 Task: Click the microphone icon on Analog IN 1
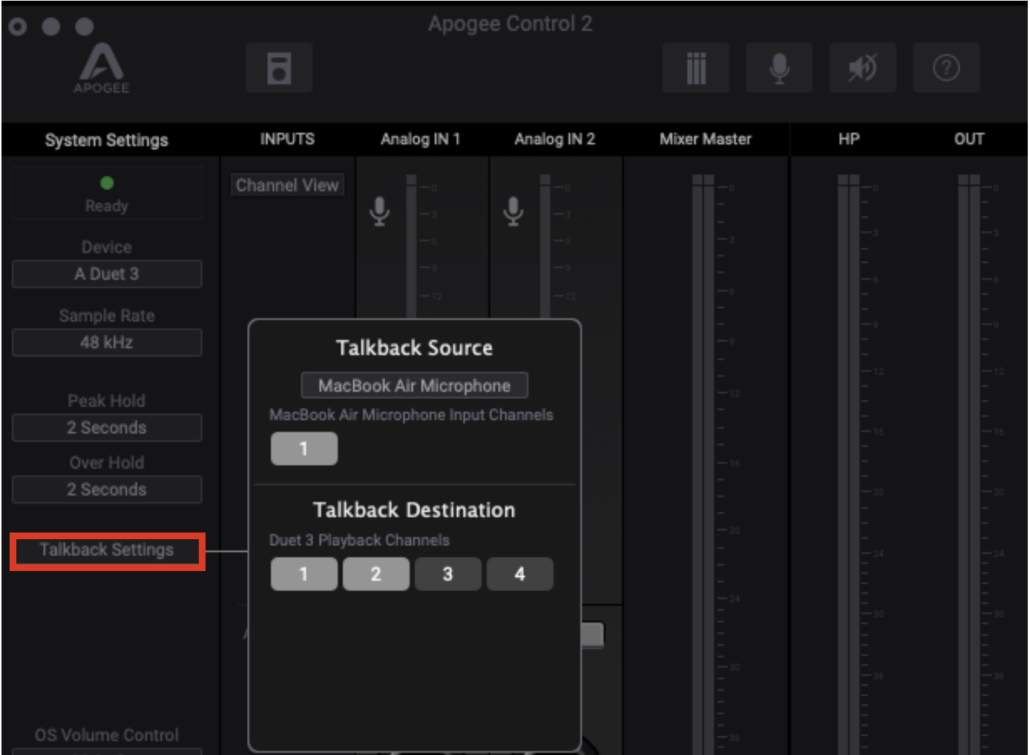click(x=379, y=211)
